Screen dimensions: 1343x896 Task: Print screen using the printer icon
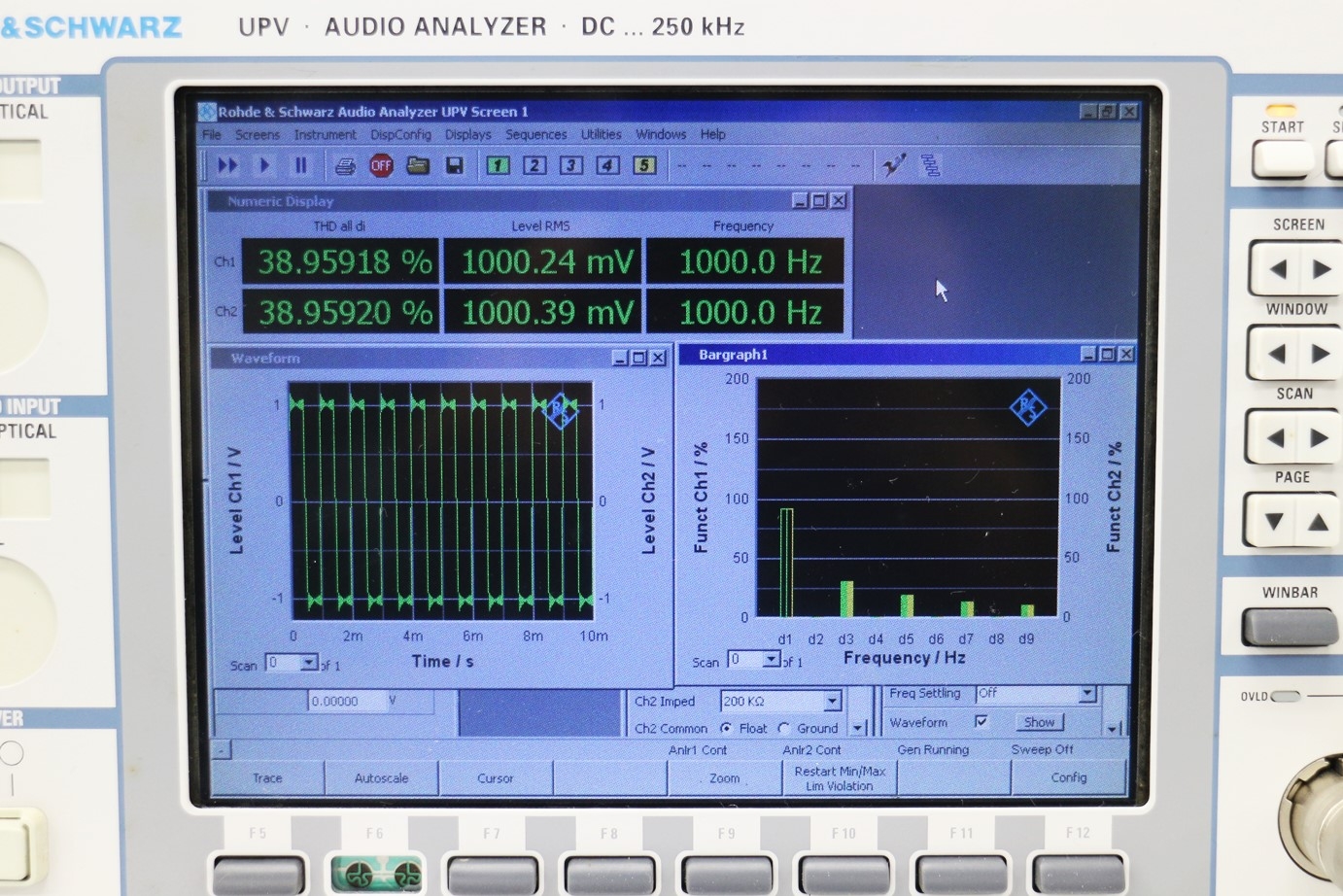tap(345, 166)
